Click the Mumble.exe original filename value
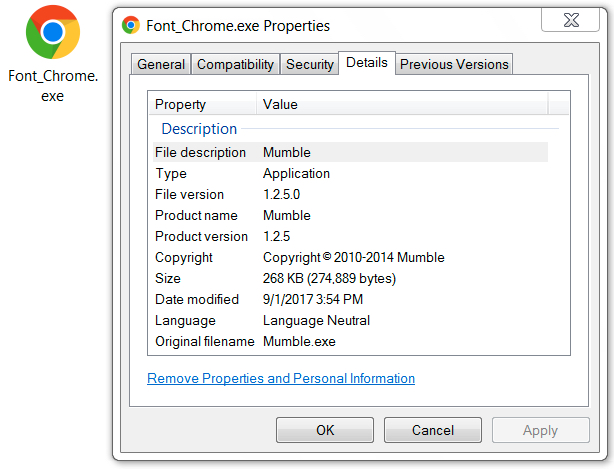This screenshot has width=614, height=469. 299,341
